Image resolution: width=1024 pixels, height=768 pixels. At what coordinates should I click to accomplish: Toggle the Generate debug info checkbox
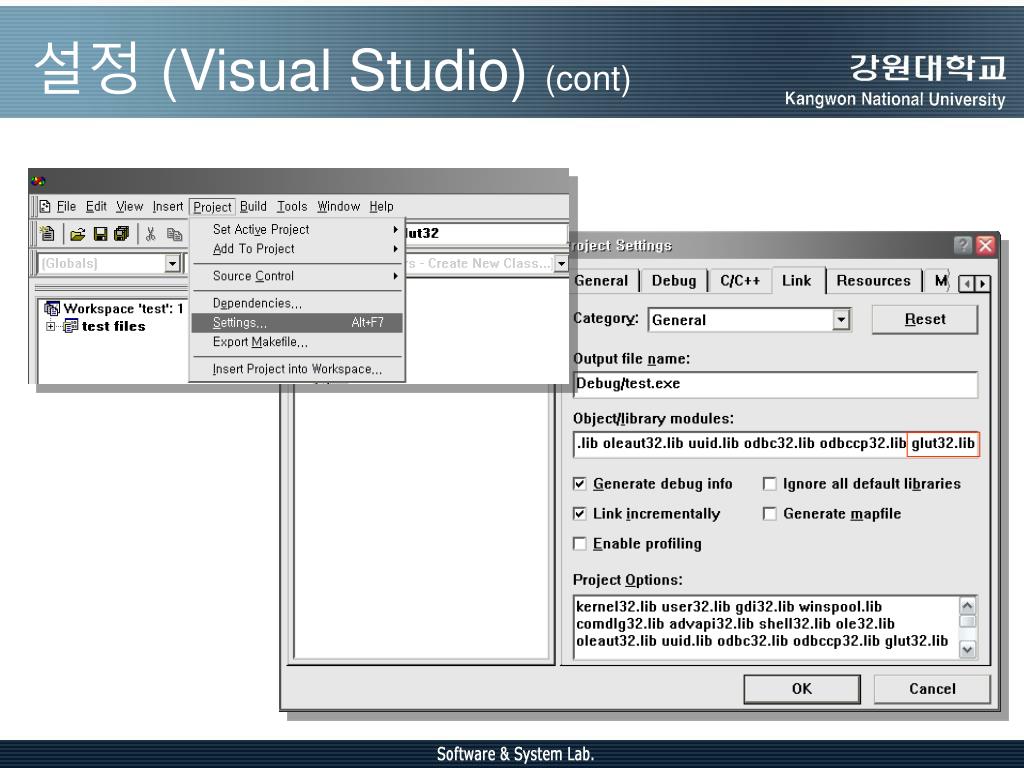(579, 484)
